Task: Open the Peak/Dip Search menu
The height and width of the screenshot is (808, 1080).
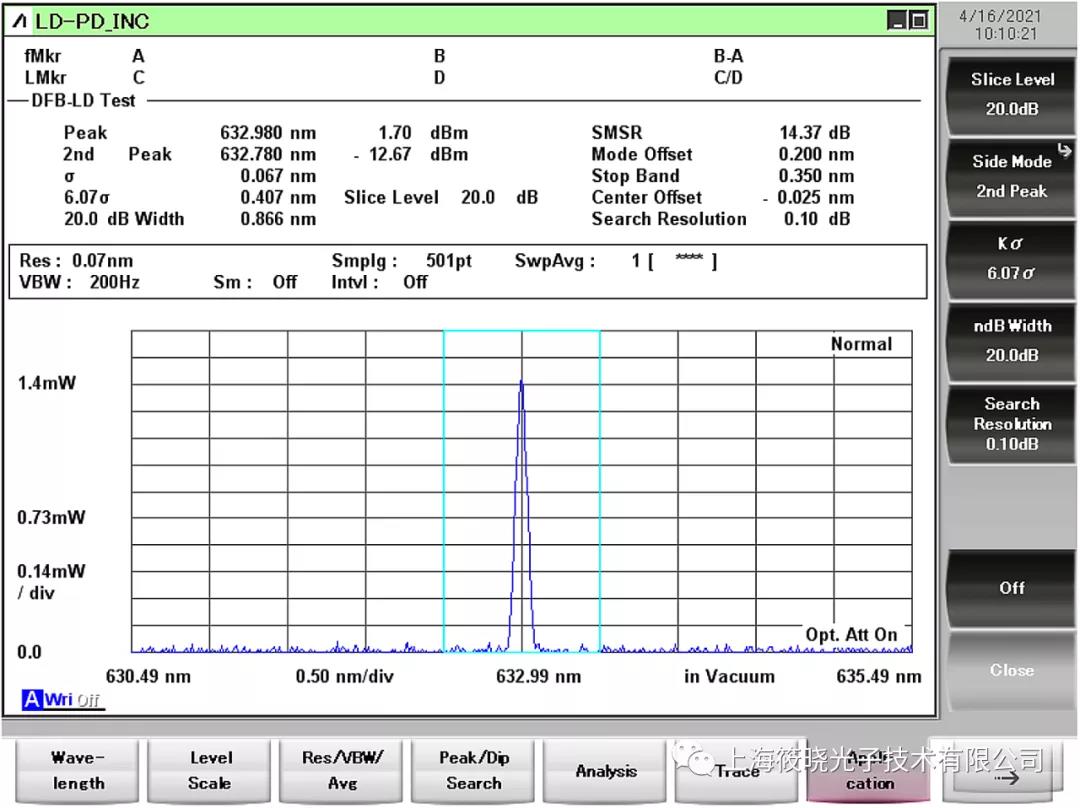Action: point(474,770)
